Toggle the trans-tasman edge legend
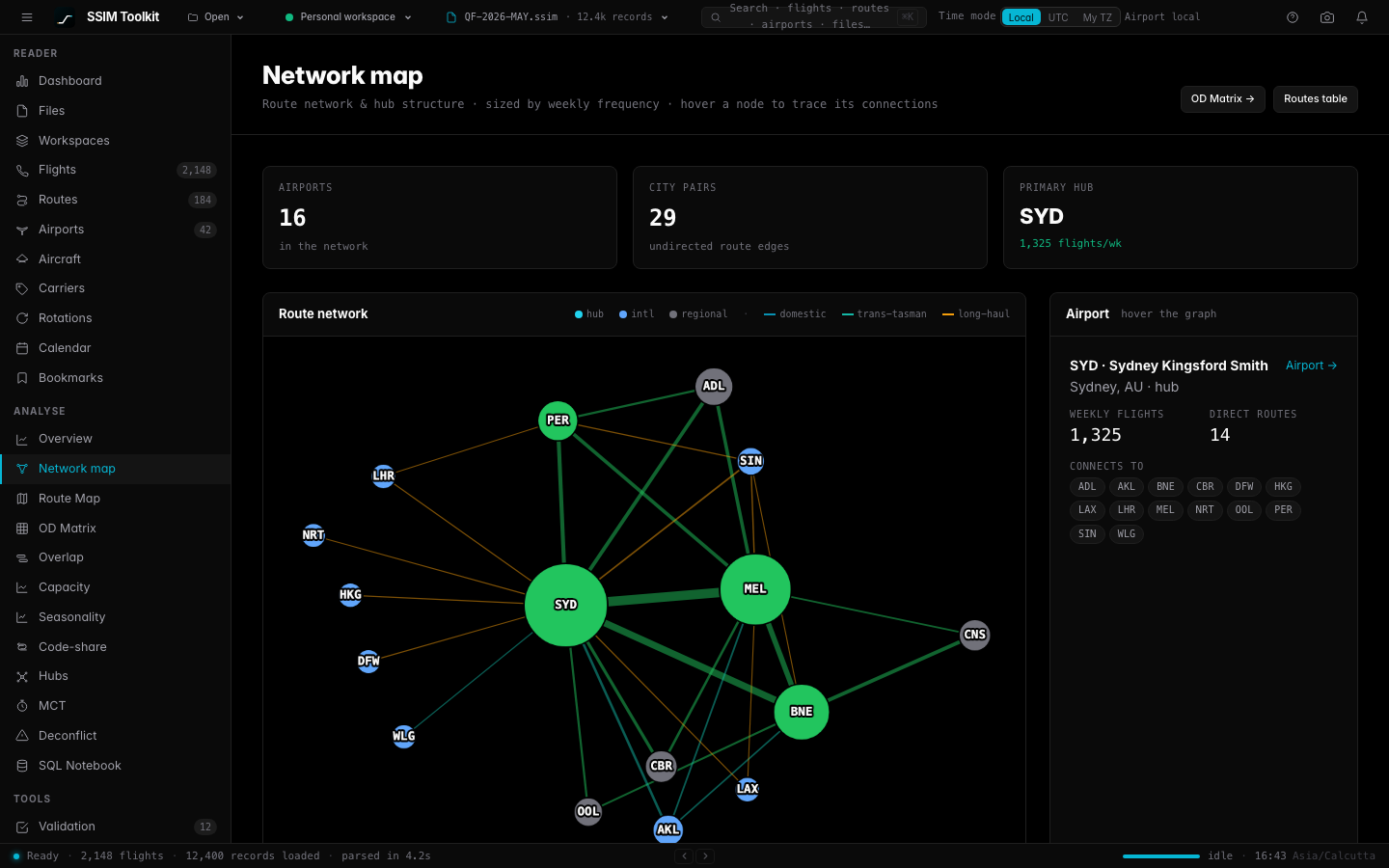The height and width of the screenshot is (868, 1389). tap(885, 314)
